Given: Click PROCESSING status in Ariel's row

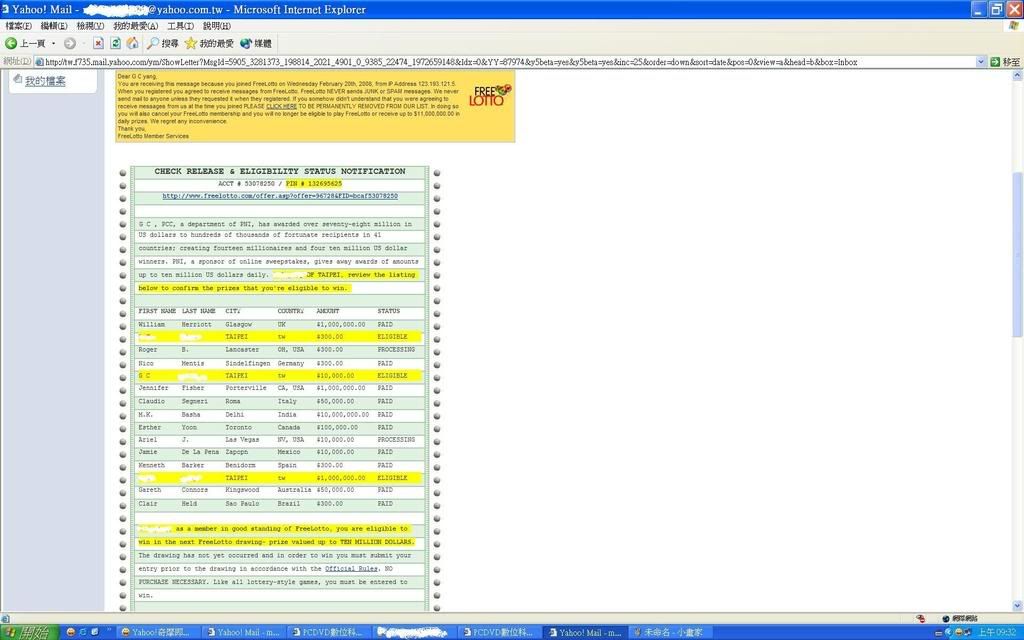Looking at the screenshot, I should [x=396, y=440].
